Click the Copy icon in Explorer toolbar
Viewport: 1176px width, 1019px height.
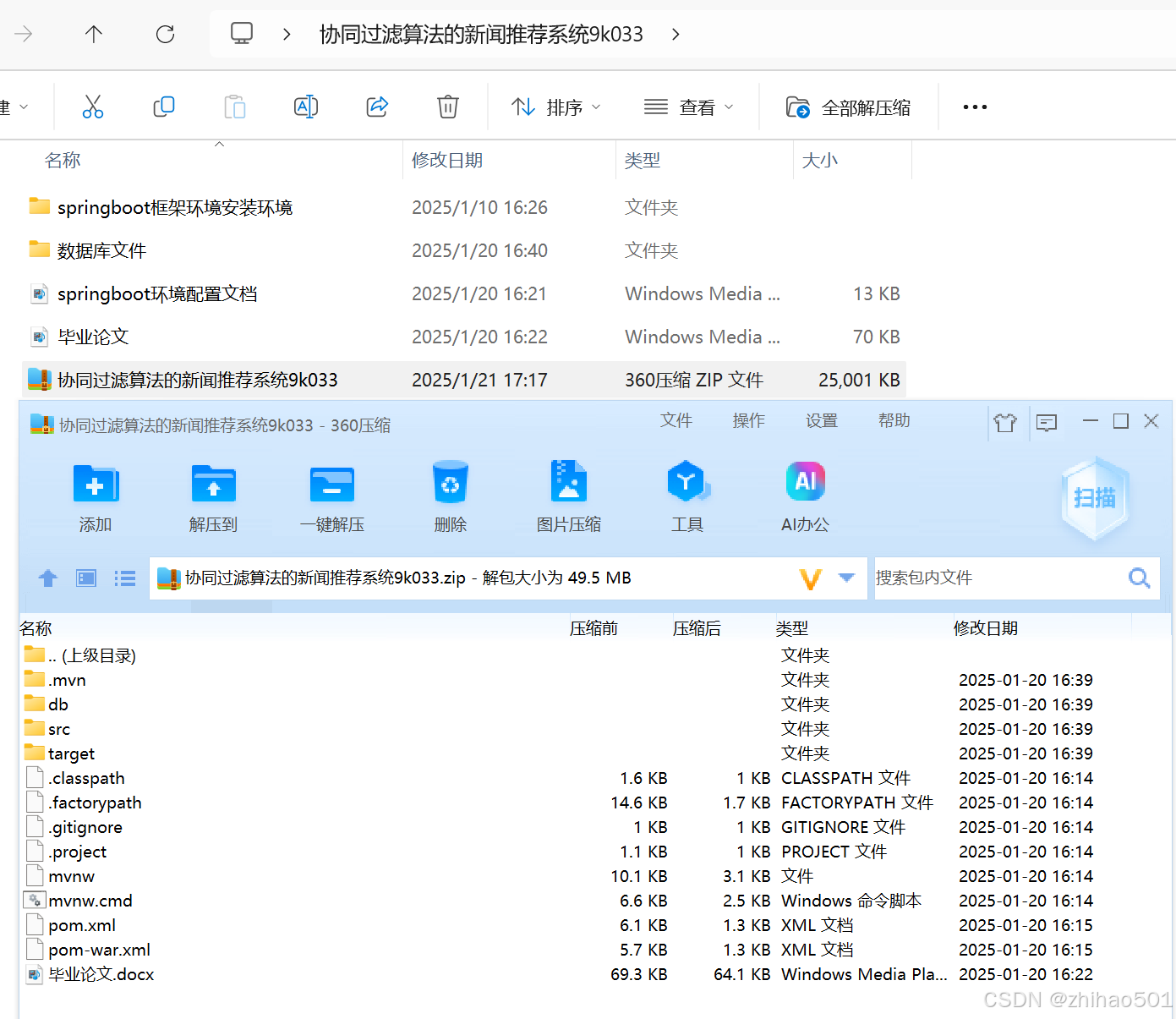pyautogui.click(x=164, y=107)
